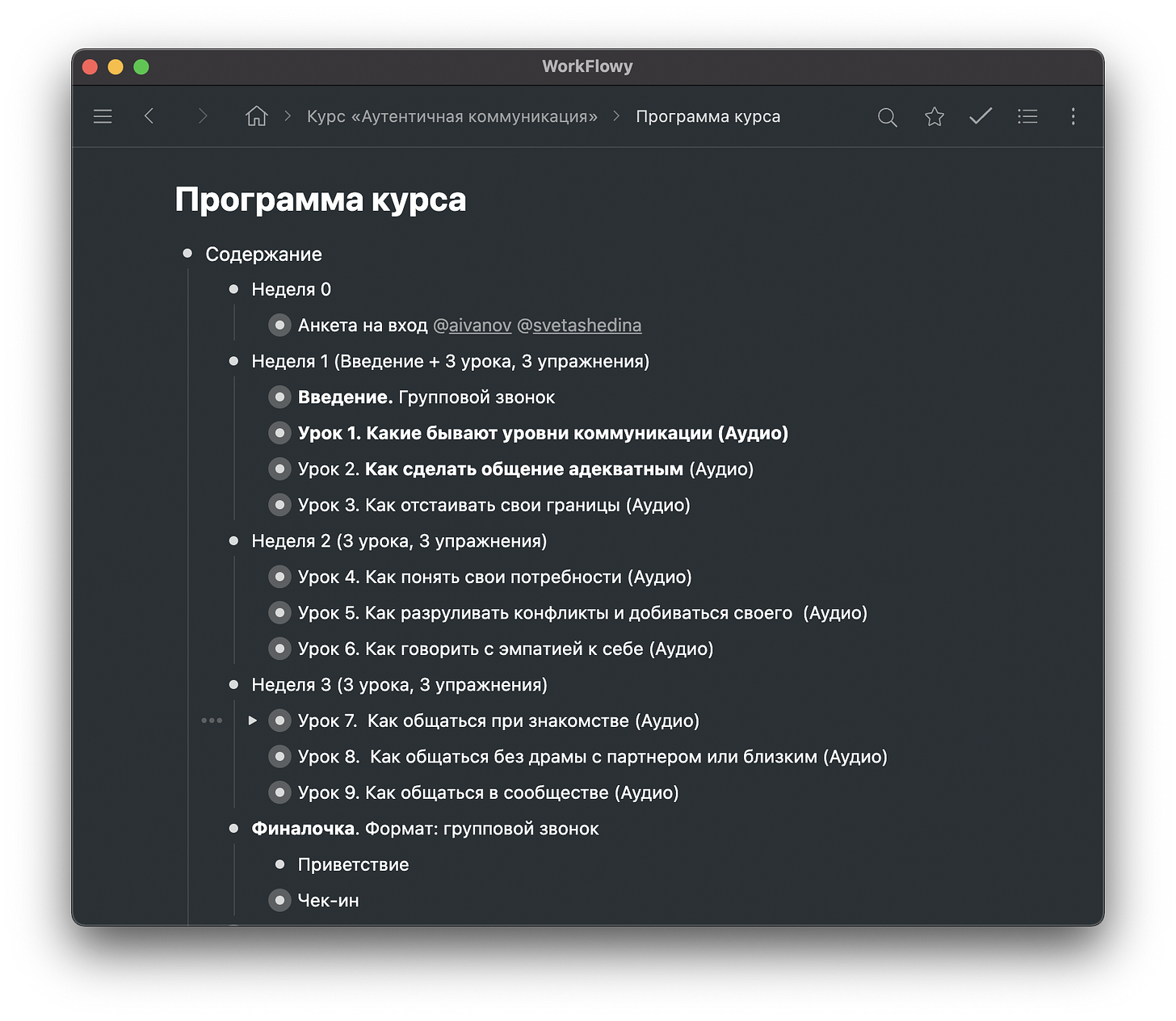Screen dimensions: 1176x1021
Task: Open mention @svetashedina
Action: pos(579,326)
